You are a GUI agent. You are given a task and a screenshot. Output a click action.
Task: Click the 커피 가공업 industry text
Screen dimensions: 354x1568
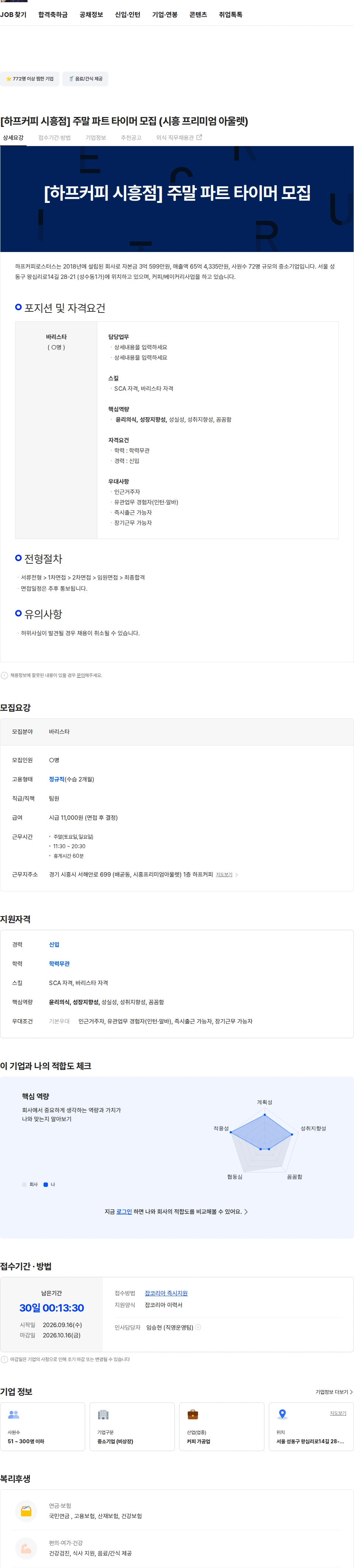(x=198, y=1441)
